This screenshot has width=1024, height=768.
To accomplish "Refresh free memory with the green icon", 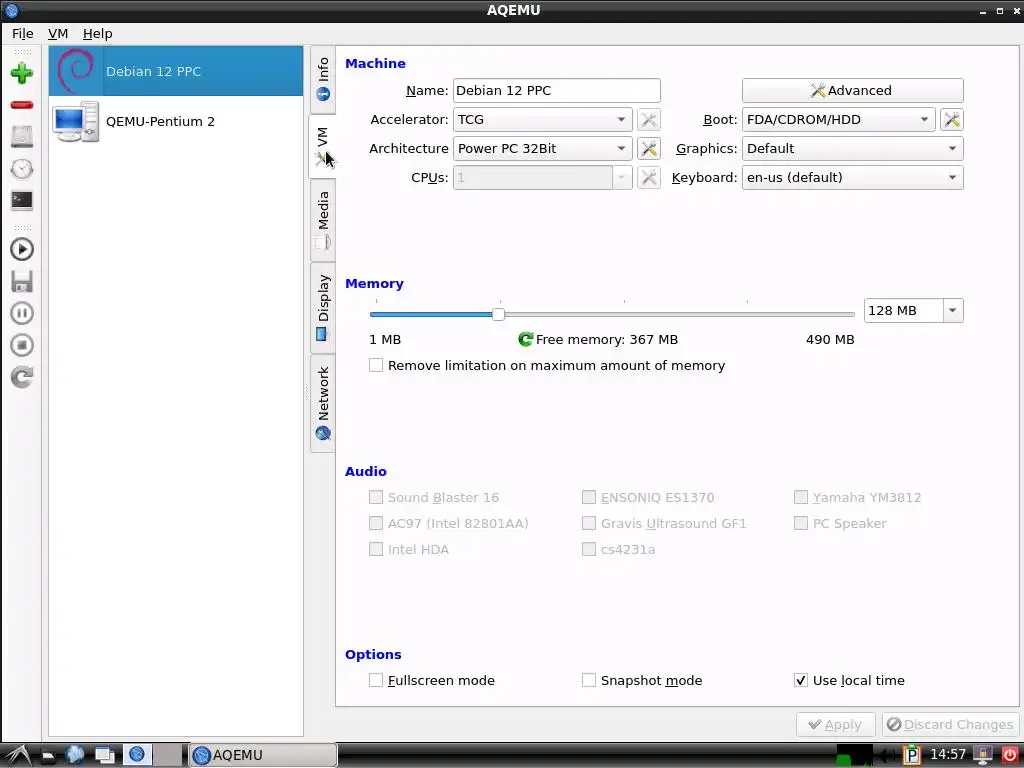I will pos(525,339).
